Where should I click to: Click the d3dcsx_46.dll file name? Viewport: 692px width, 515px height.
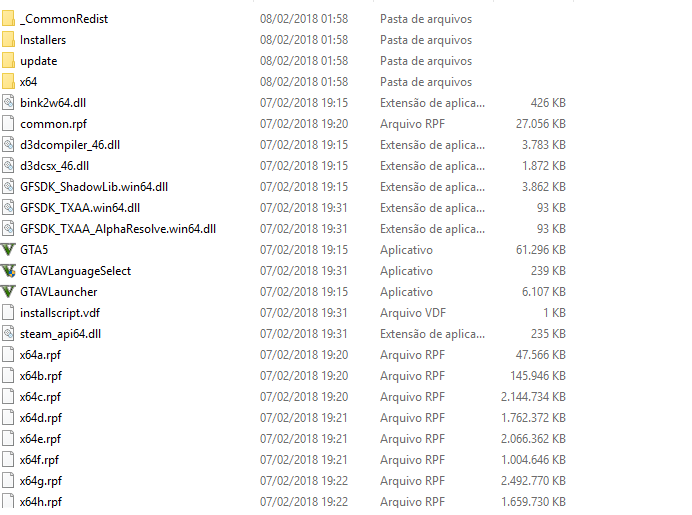(x=54, y=165)
